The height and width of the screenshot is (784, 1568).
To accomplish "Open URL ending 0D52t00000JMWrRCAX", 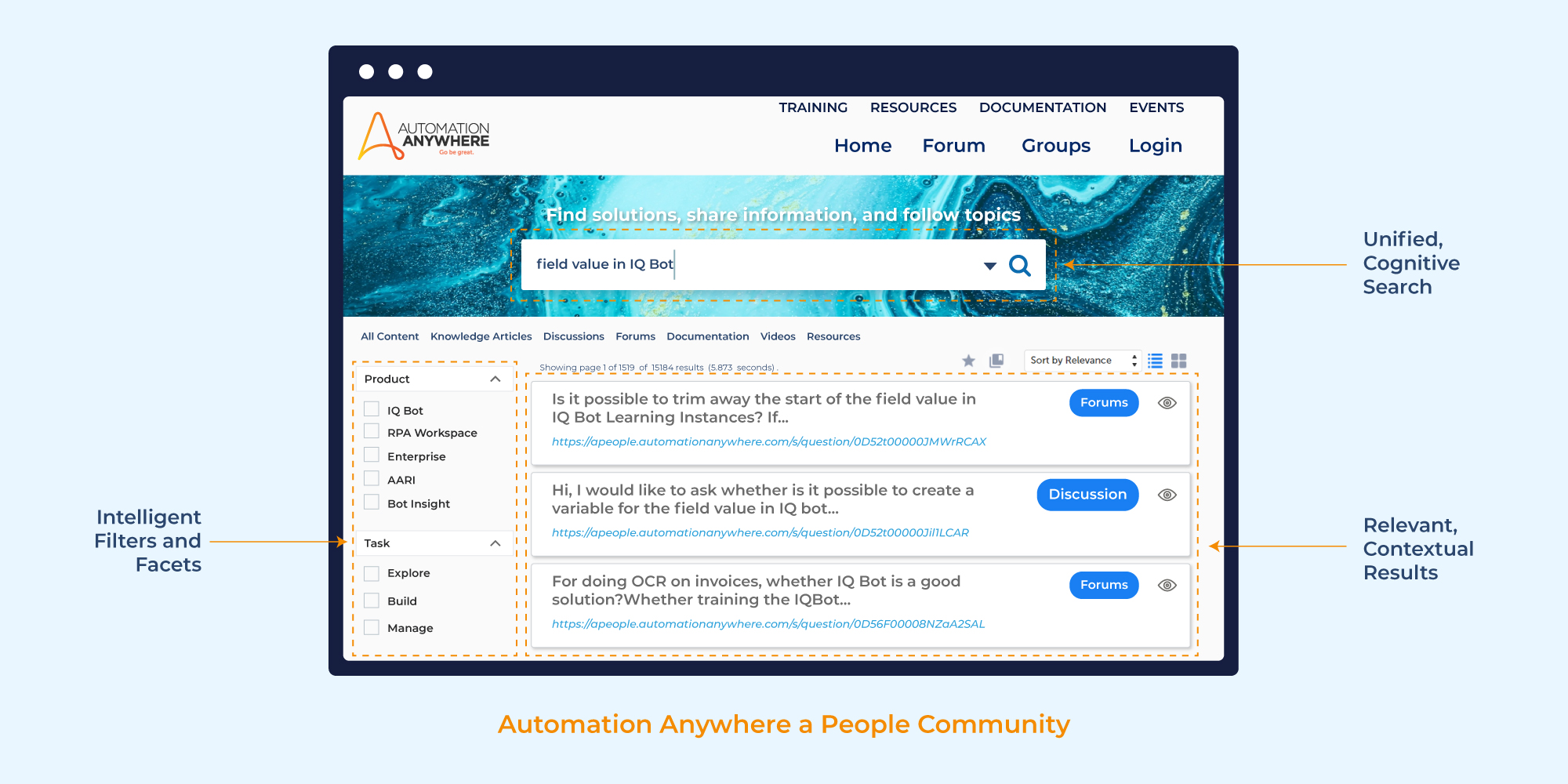I will (768, 441).
